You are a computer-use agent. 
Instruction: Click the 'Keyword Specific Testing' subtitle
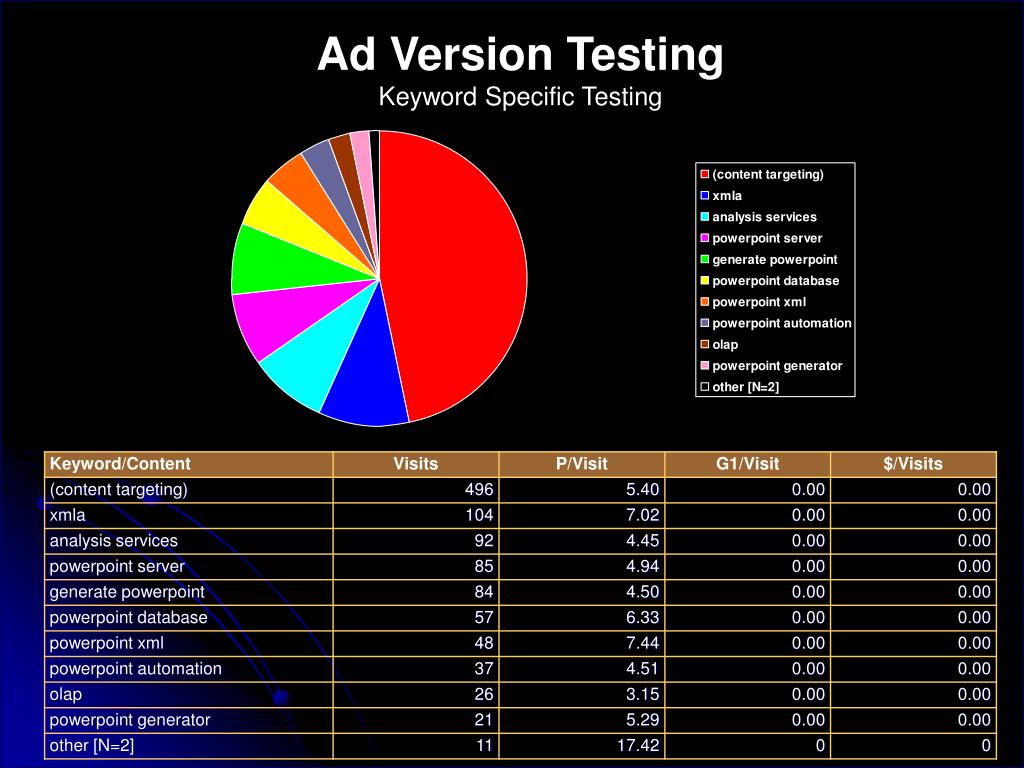click(520, 97)
